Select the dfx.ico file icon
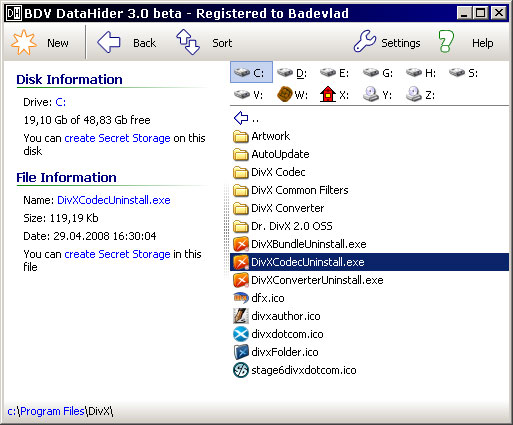The height and width of the screenshot is (425, 513). click(241, 298)
